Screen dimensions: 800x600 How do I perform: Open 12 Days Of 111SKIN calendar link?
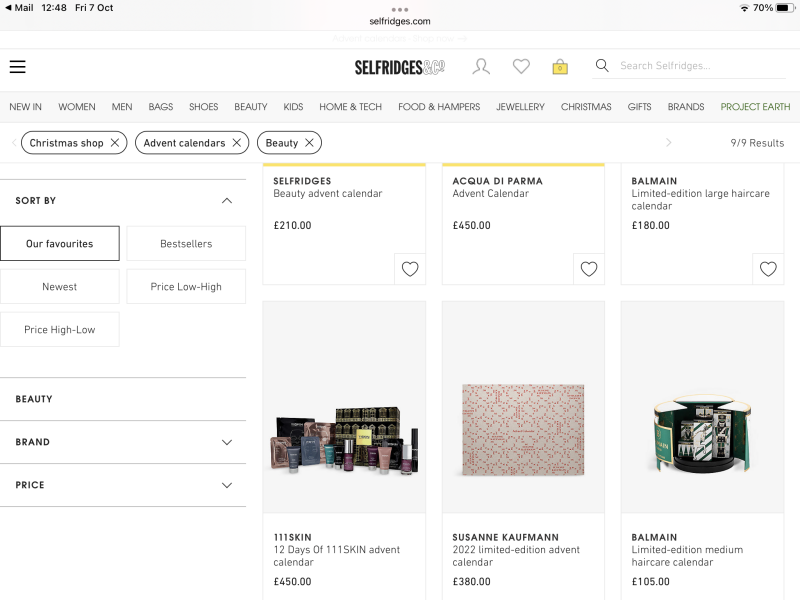tap(337, 556)
